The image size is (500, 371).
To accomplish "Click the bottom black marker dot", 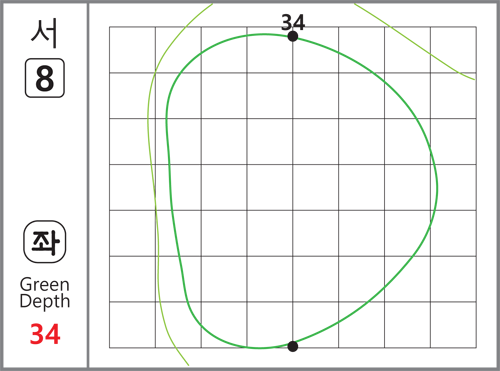I will pos(293,346).
